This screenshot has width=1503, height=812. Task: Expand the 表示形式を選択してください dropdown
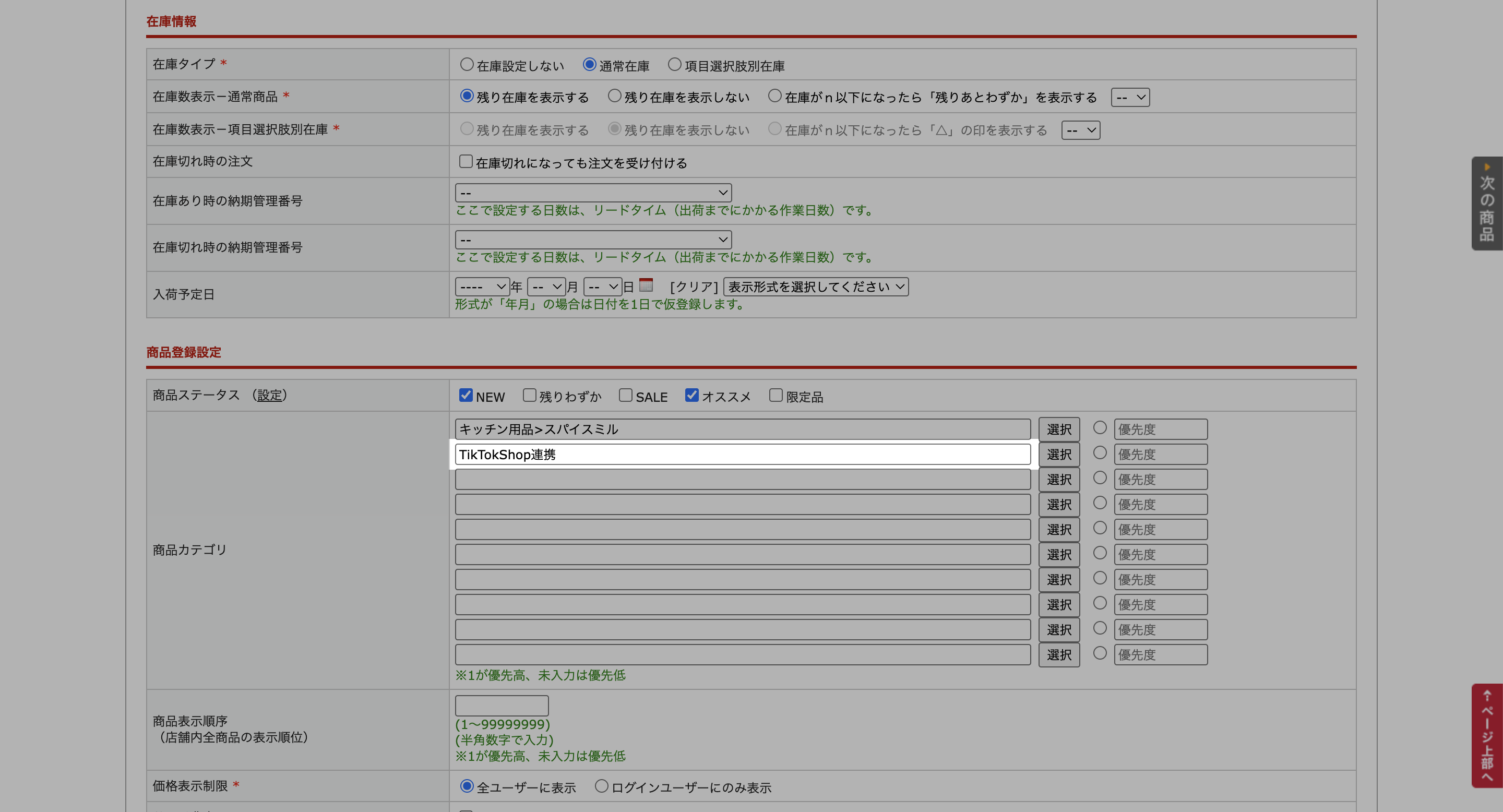(816, 287)
